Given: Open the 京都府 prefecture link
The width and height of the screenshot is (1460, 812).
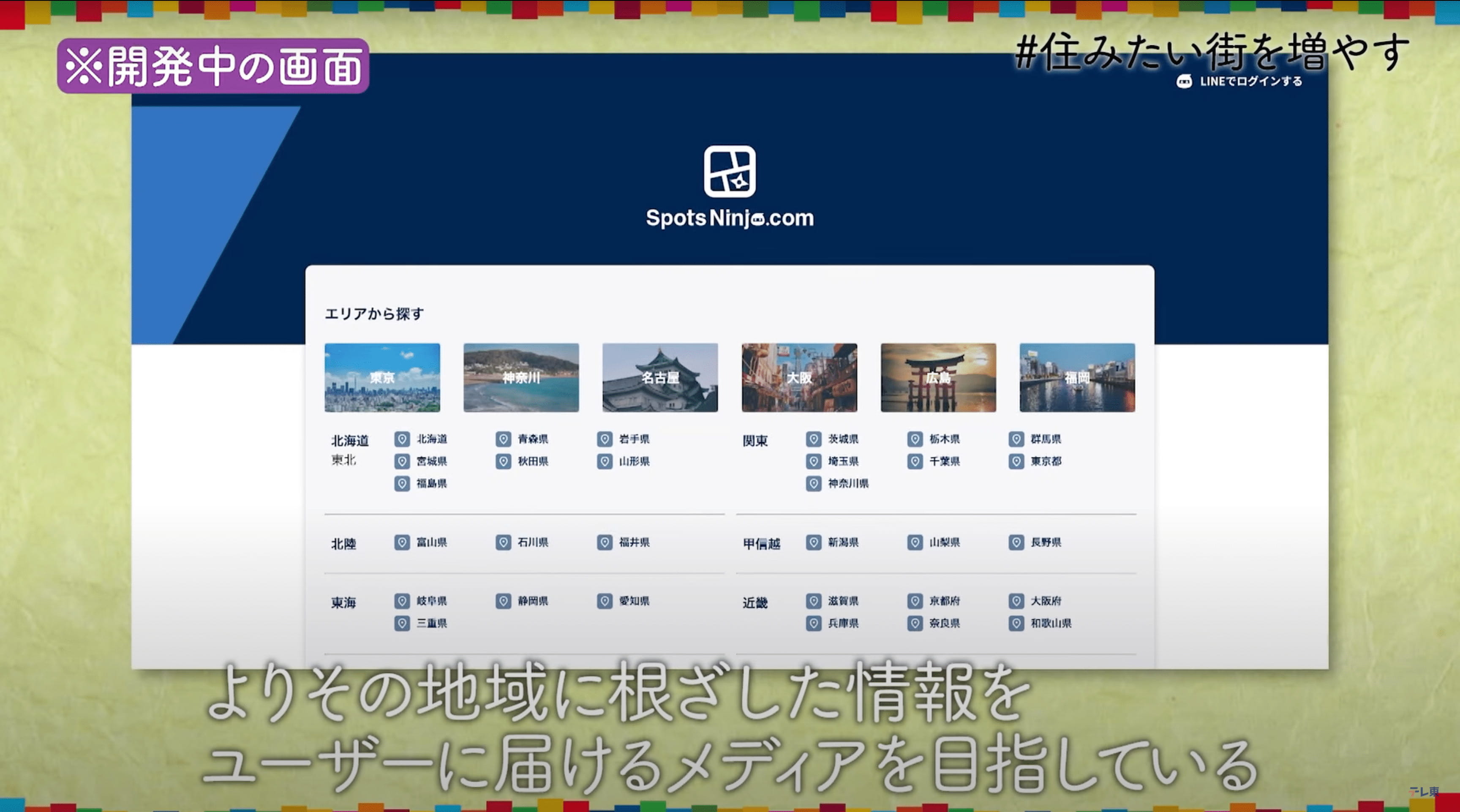Looking at the screenshot, I should (x=944, y=601).
